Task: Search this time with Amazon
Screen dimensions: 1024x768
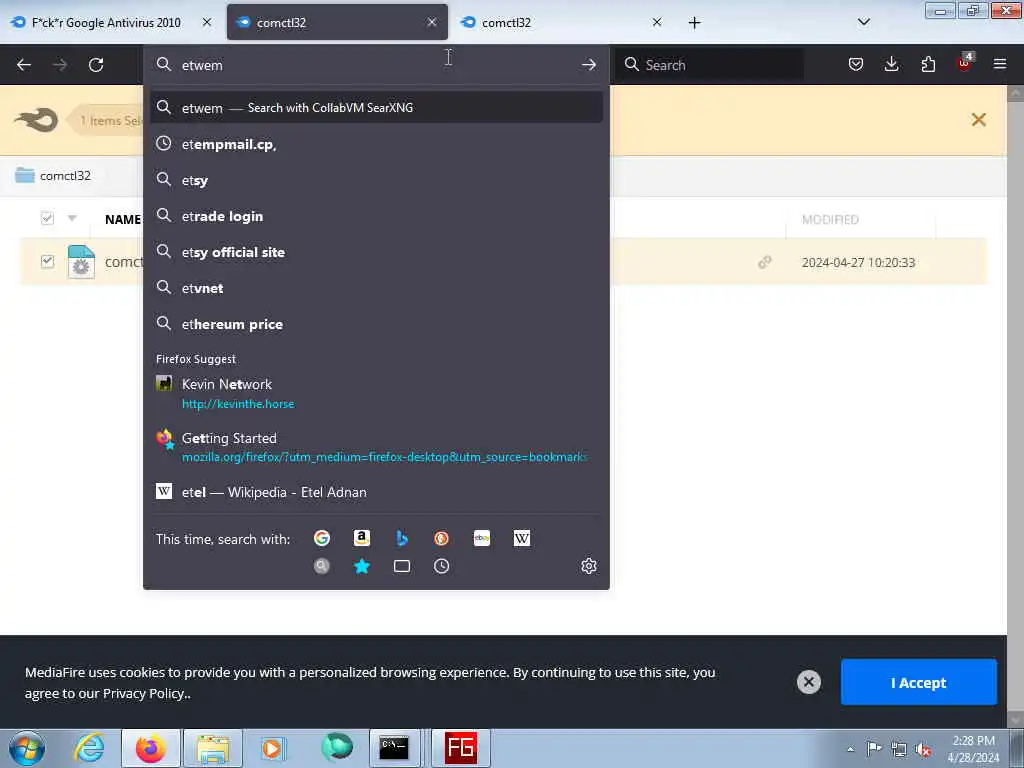Action: pyautogui.click(x=362, y=538)
